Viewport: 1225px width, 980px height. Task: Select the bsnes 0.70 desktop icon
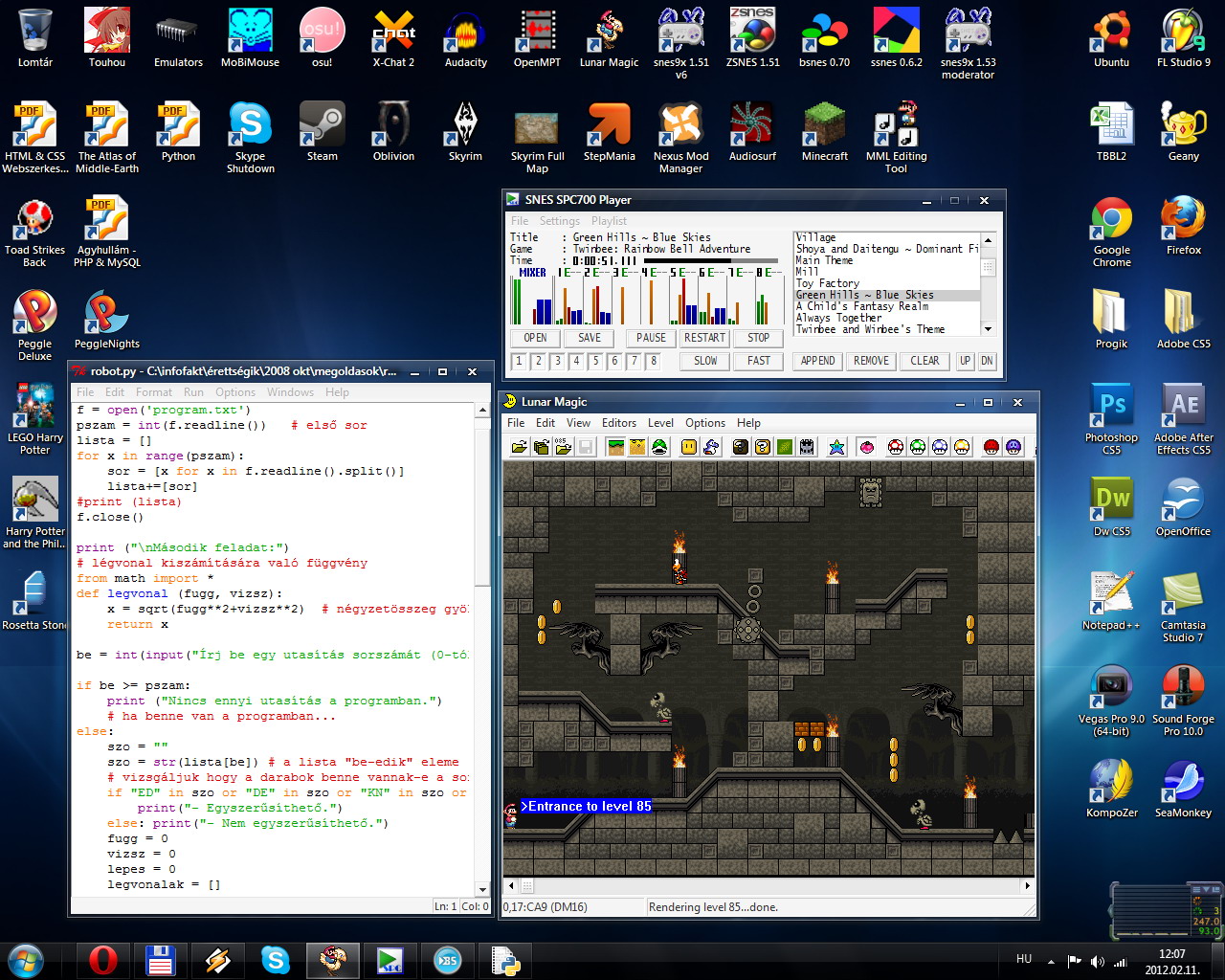point(824,38)
